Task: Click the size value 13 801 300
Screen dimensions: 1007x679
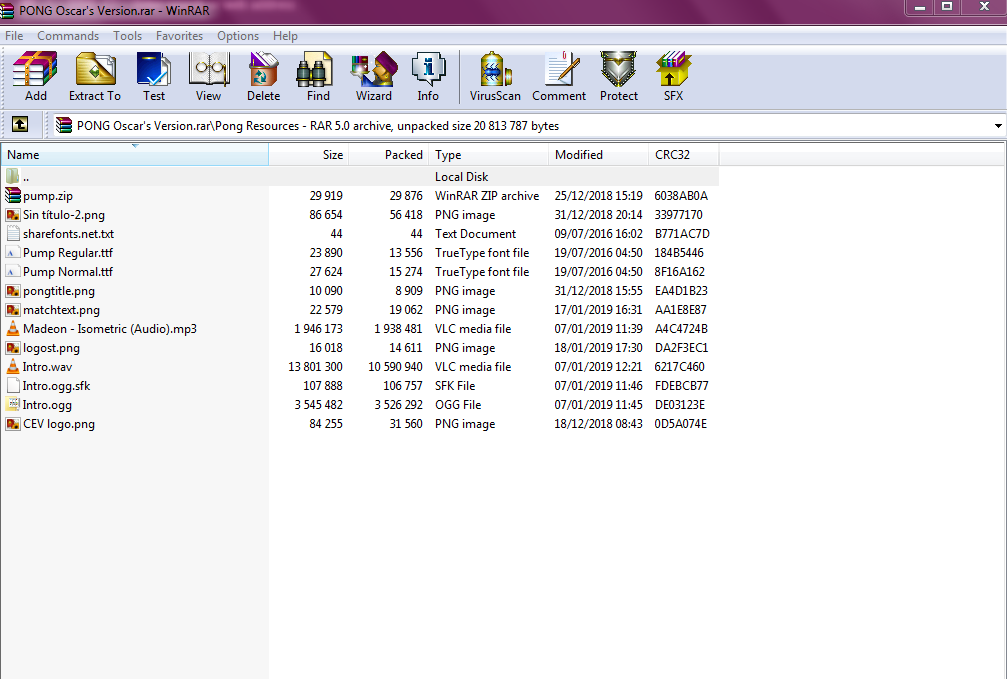Action: pyautogui.click(x=315, y=367)
